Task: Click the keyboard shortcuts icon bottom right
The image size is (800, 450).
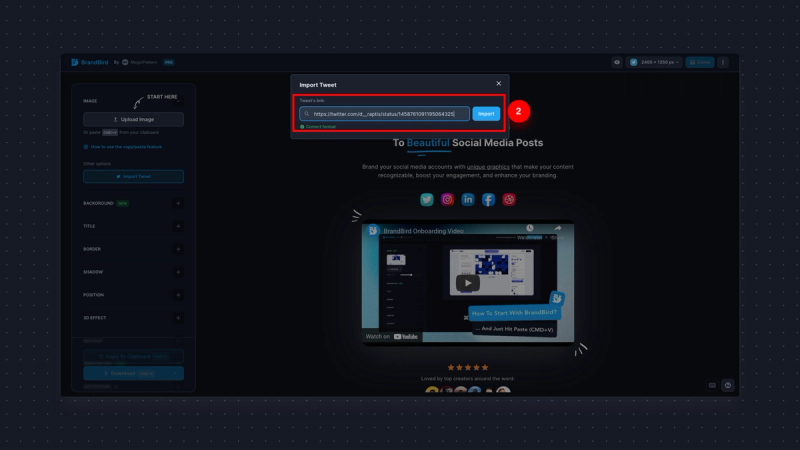Action: (x=712, y=385)
